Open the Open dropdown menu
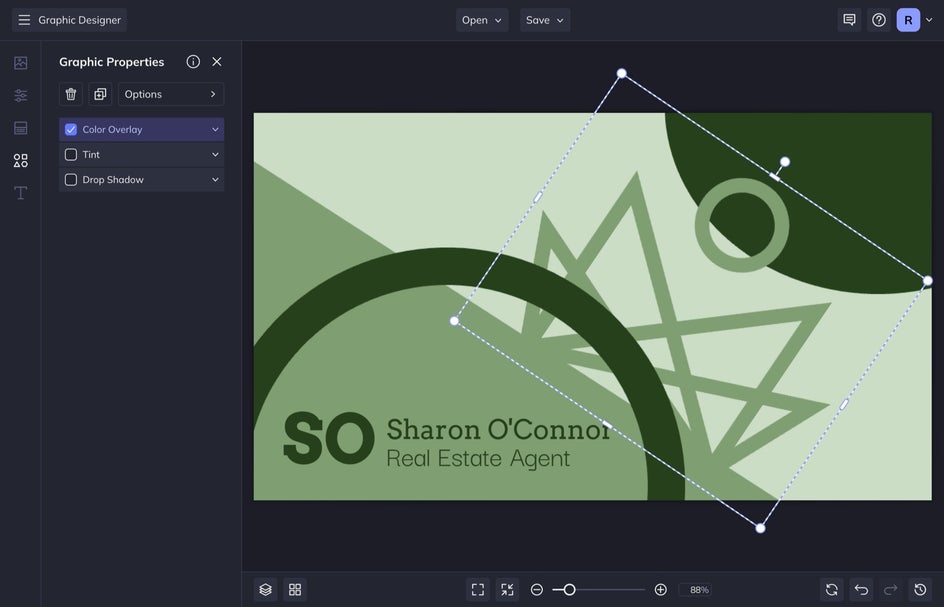944x607 pixels. point(482,20)
